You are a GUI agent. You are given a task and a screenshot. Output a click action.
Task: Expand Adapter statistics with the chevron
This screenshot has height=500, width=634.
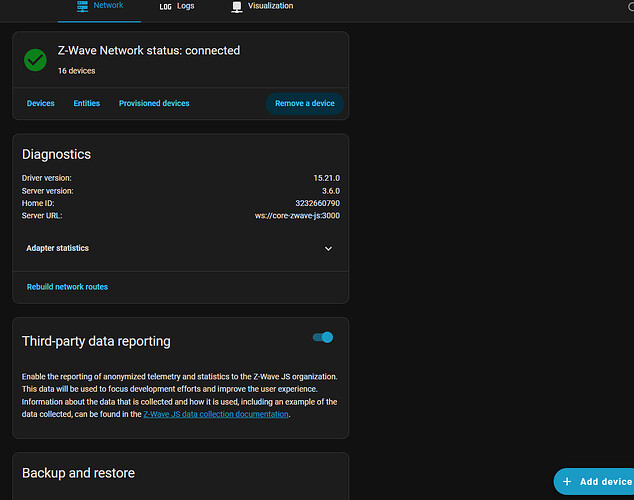(328, 249)
